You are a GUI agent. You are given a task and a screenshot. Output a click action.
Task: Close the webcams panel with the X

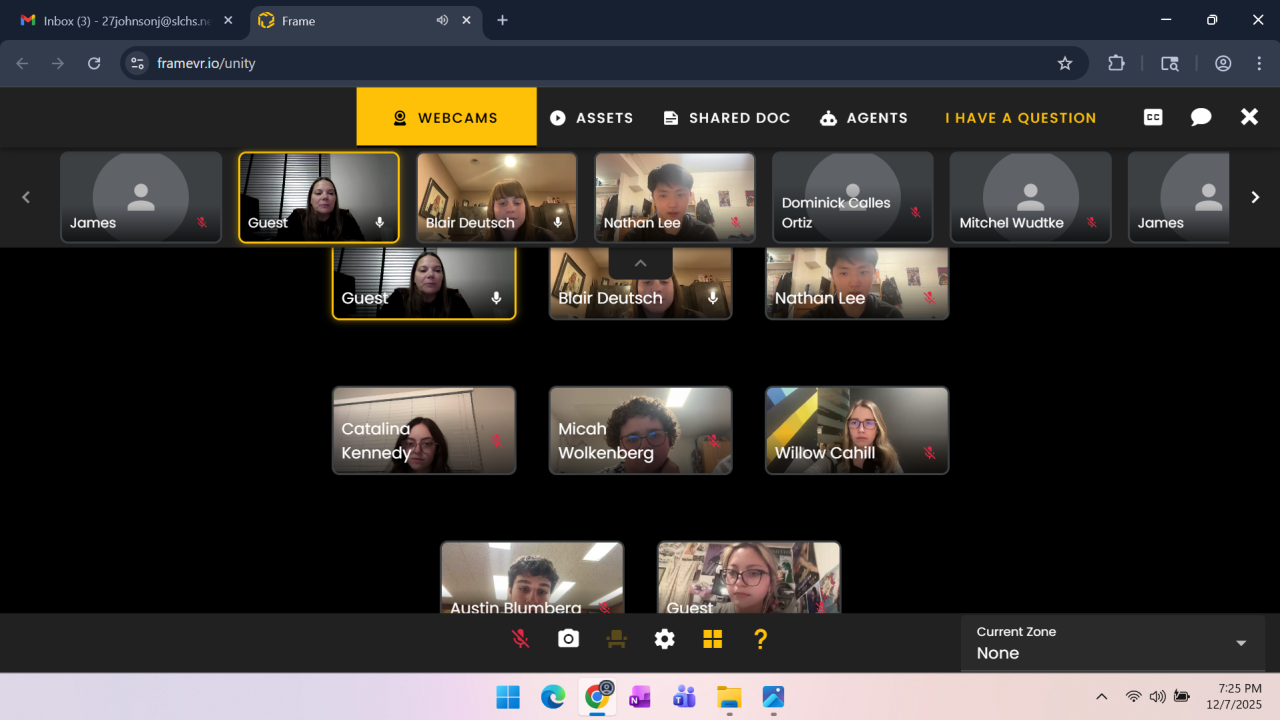click(x=1249, y=117)
